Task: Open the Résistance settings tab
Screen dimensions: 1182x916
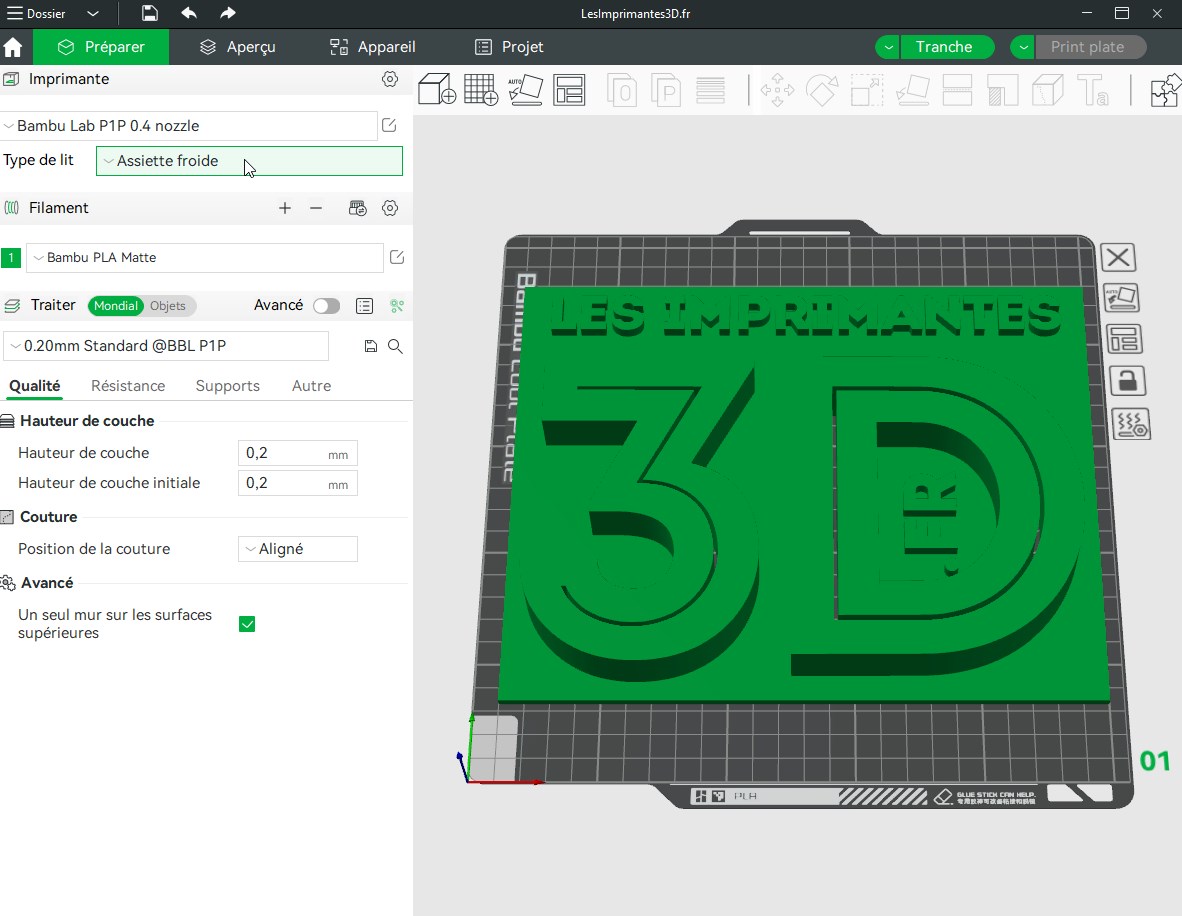Action: [128, 386]
